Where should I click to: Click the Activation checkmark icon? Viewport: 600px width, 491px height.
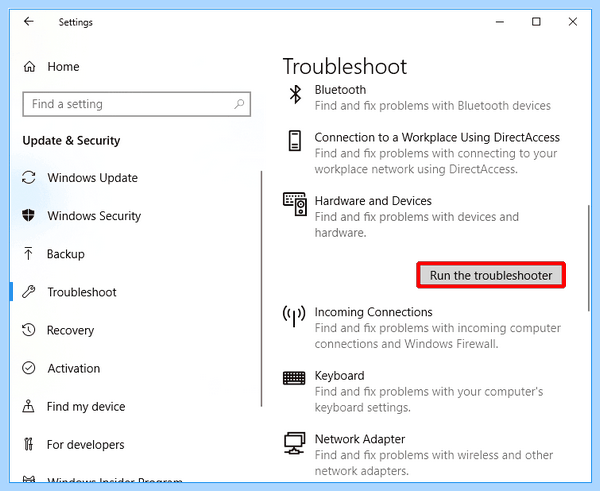[29, 368]
